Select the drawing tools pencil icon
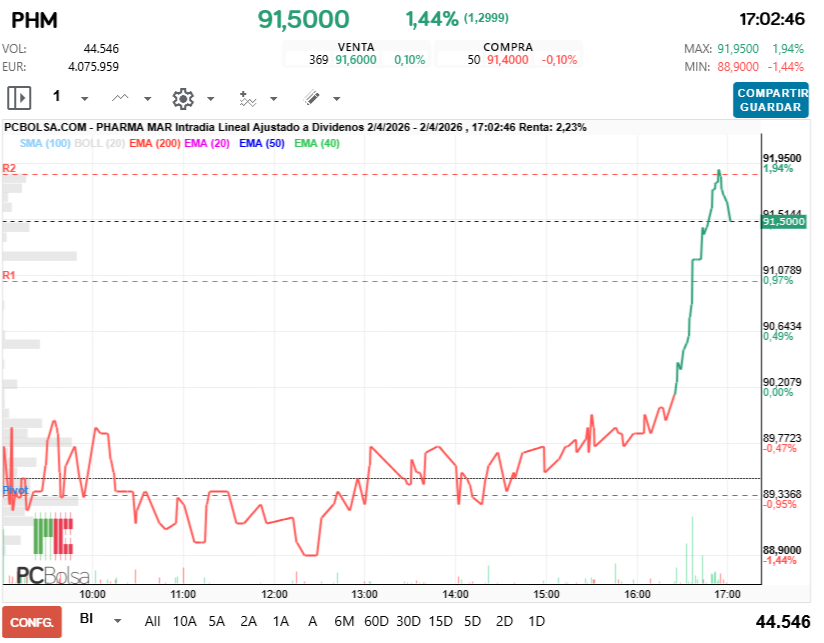824x643 pixels. tap(310, 98)
